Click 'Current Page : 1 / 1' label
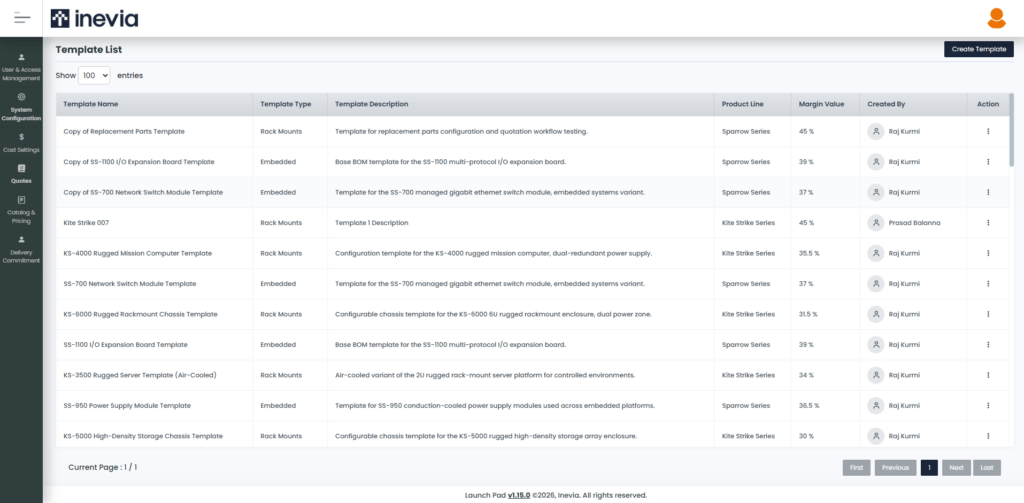The height and width of the screenshot is (503, 1024). (103, 468)
